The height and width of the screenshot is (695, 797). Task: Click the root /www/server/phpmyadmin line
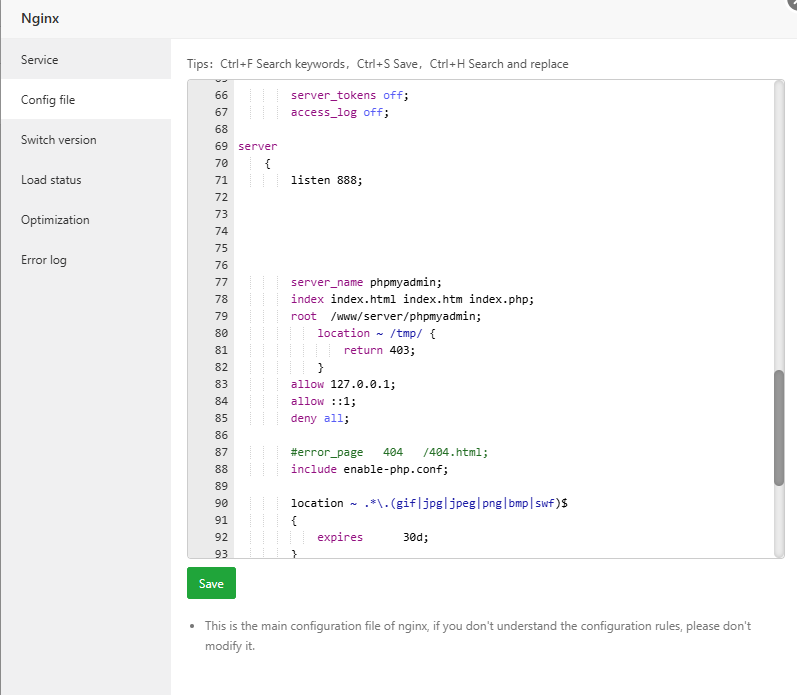pyautogui.click(x=385, y=316)
